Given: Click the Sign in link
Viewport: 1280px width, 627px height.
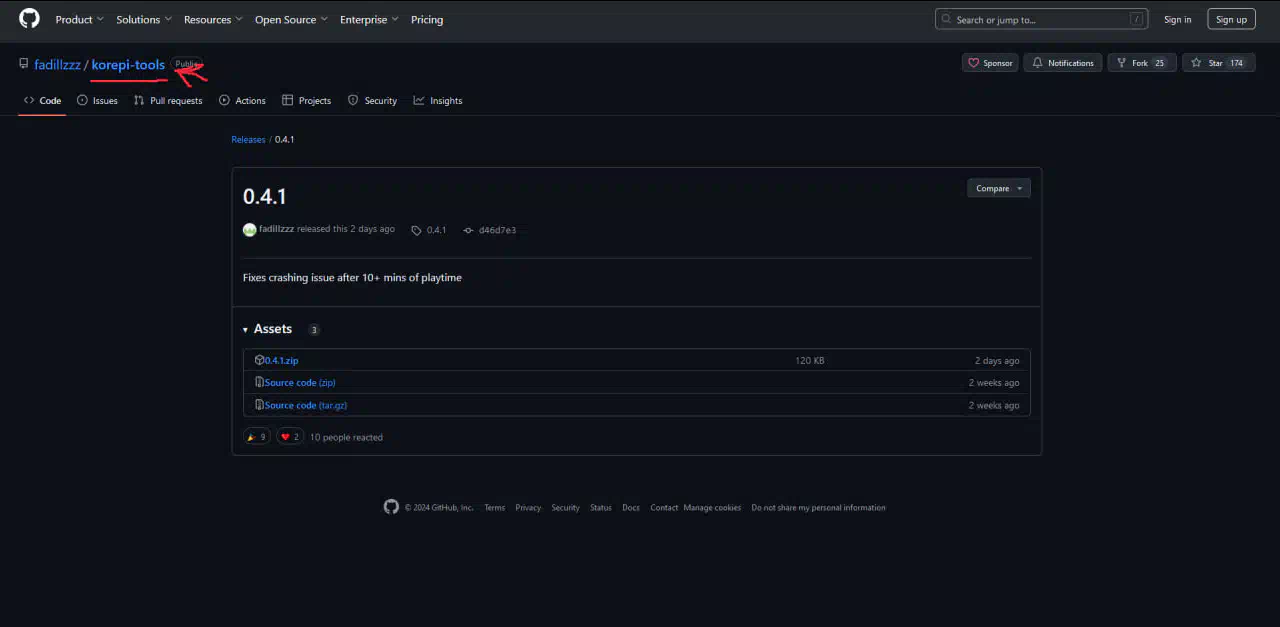Looking at the screenshot, I should coord(1178,19).
